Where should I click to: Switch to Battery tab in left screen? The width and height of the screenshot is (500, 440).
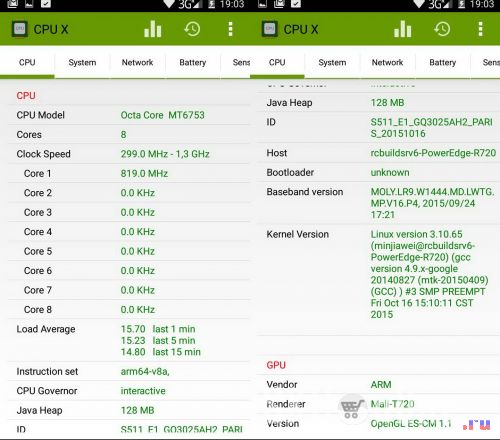click(193, 63)
